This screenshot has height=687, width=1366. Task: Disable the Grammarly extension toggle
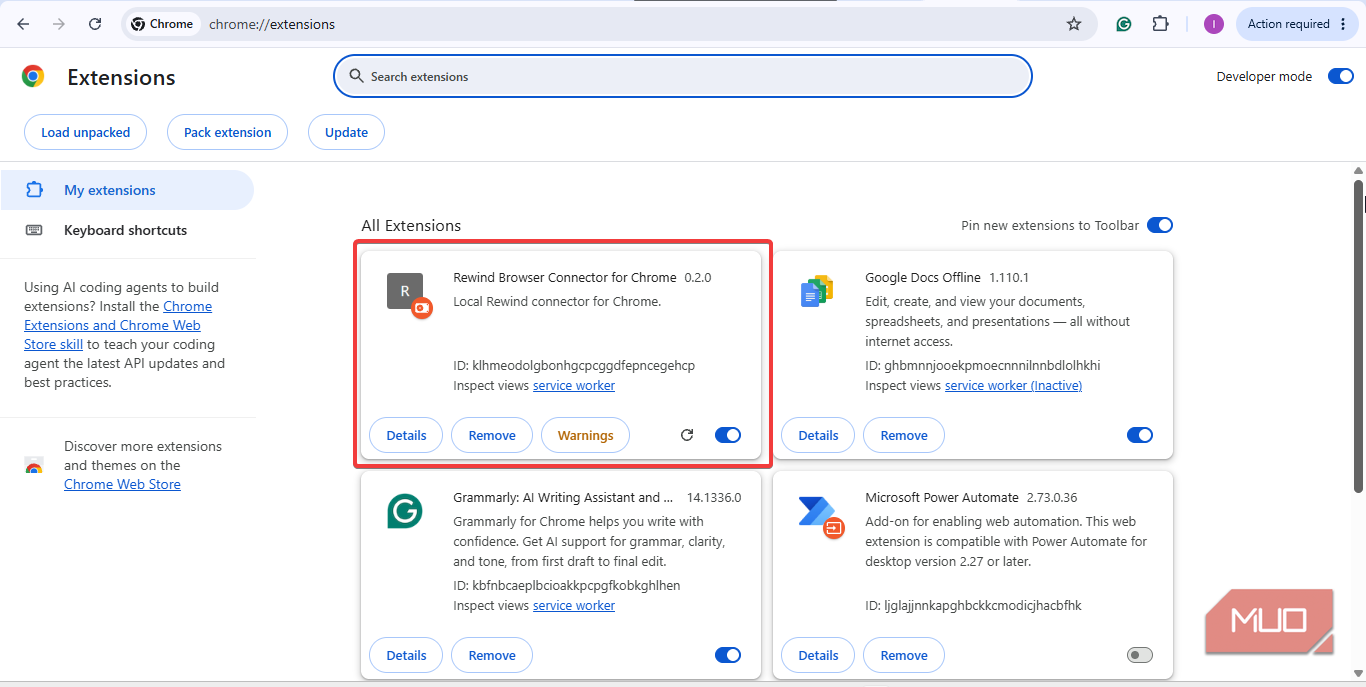tap(728, 655)
